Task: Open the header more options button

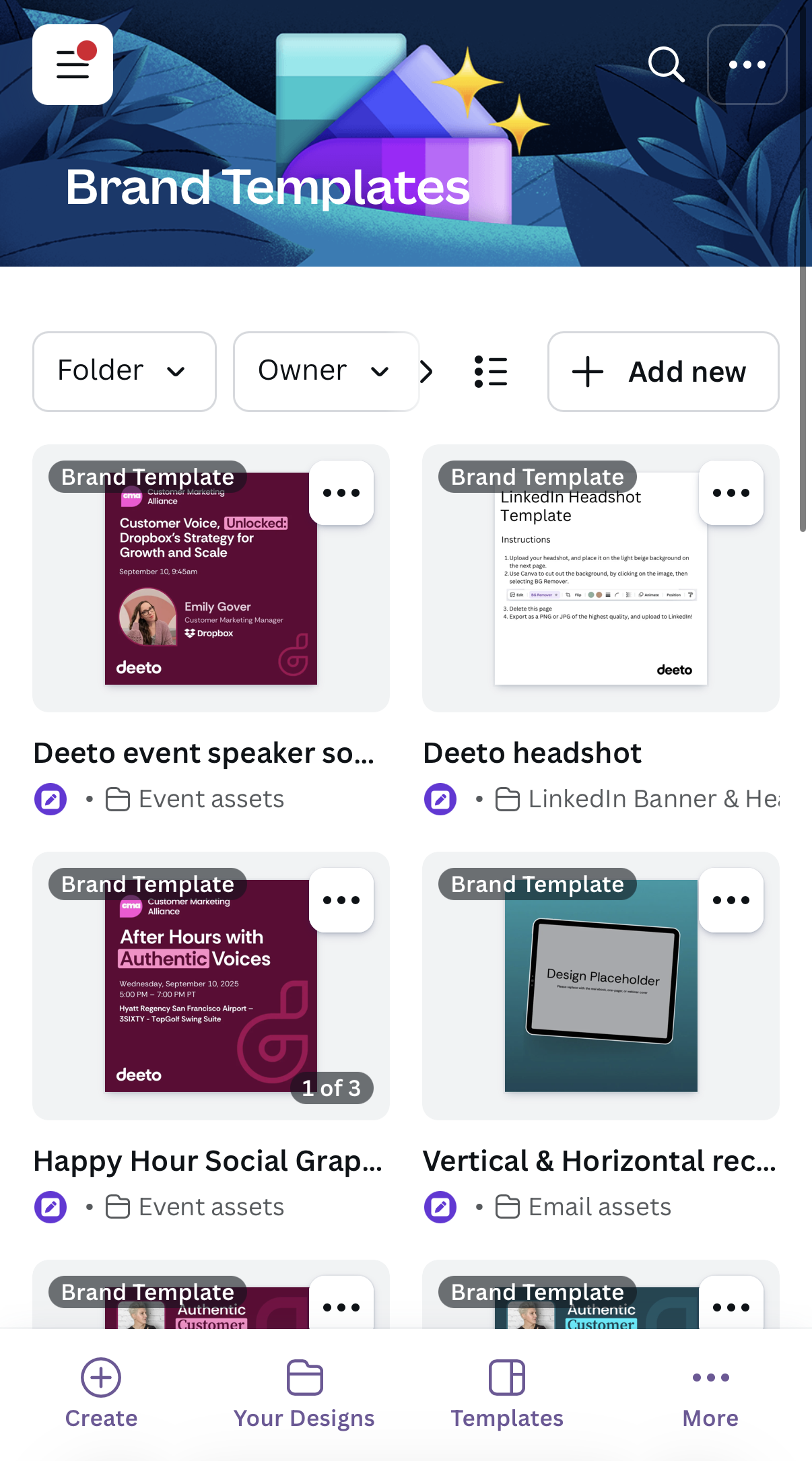Action: click(747, 65)
